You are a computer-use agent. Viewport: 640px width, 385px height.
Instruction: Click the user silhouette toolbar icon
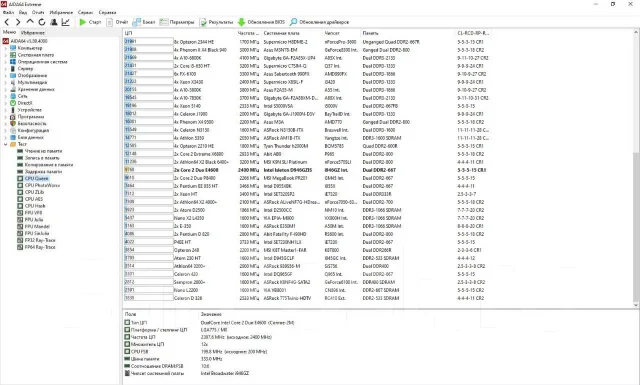coord(53,22)
